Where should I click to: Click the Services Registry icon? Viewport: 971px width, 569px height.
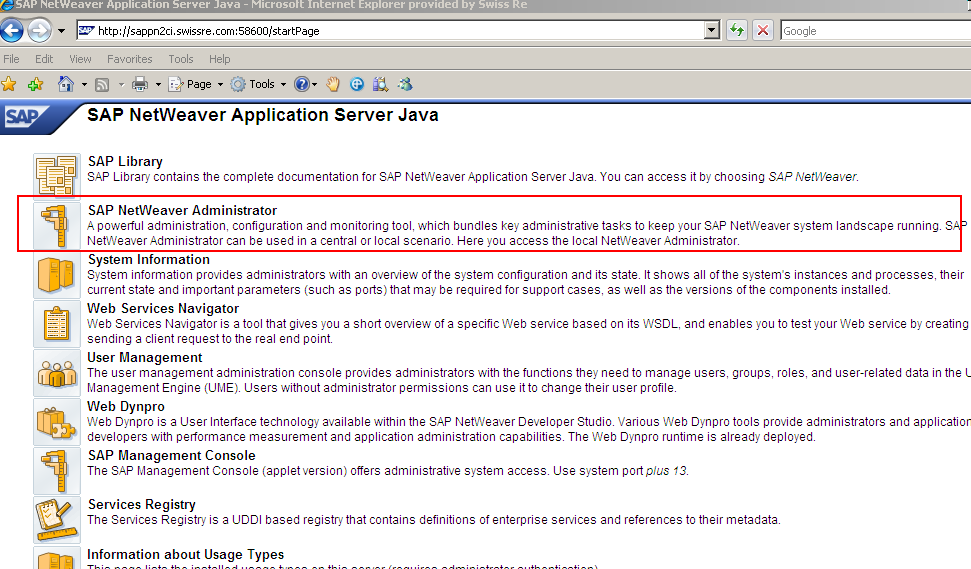(x=56, y=520)
